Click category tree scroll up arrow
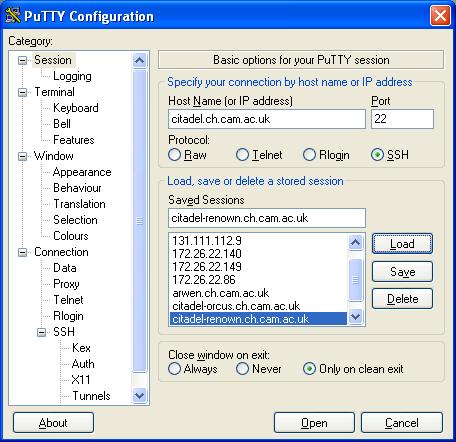 (139, 60)
